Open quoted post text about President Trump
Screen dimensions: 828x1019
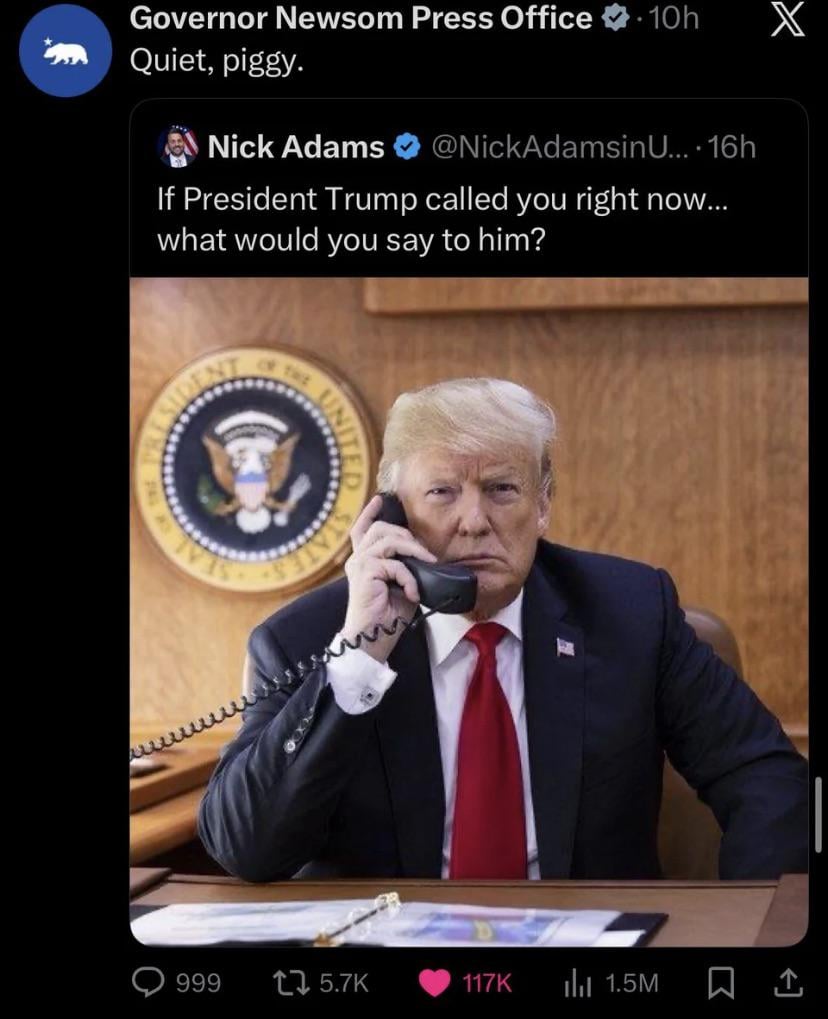click(443, 220)
